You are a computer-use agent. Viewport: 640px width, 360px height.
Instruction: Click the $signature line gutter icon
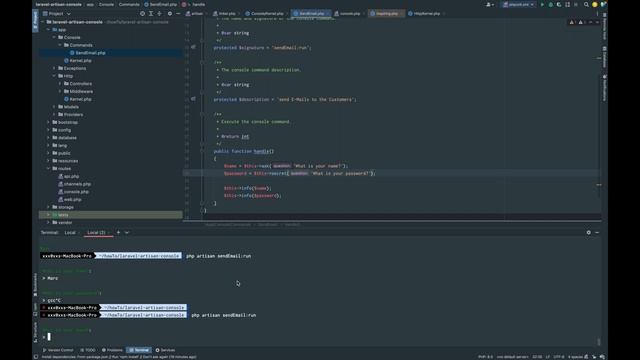[193, 47]
